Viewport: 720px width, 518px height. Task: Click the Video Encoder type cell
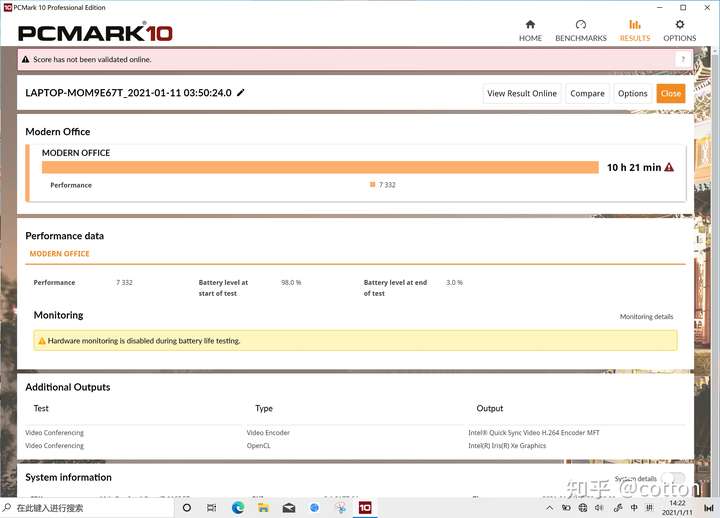pos(268,433)
